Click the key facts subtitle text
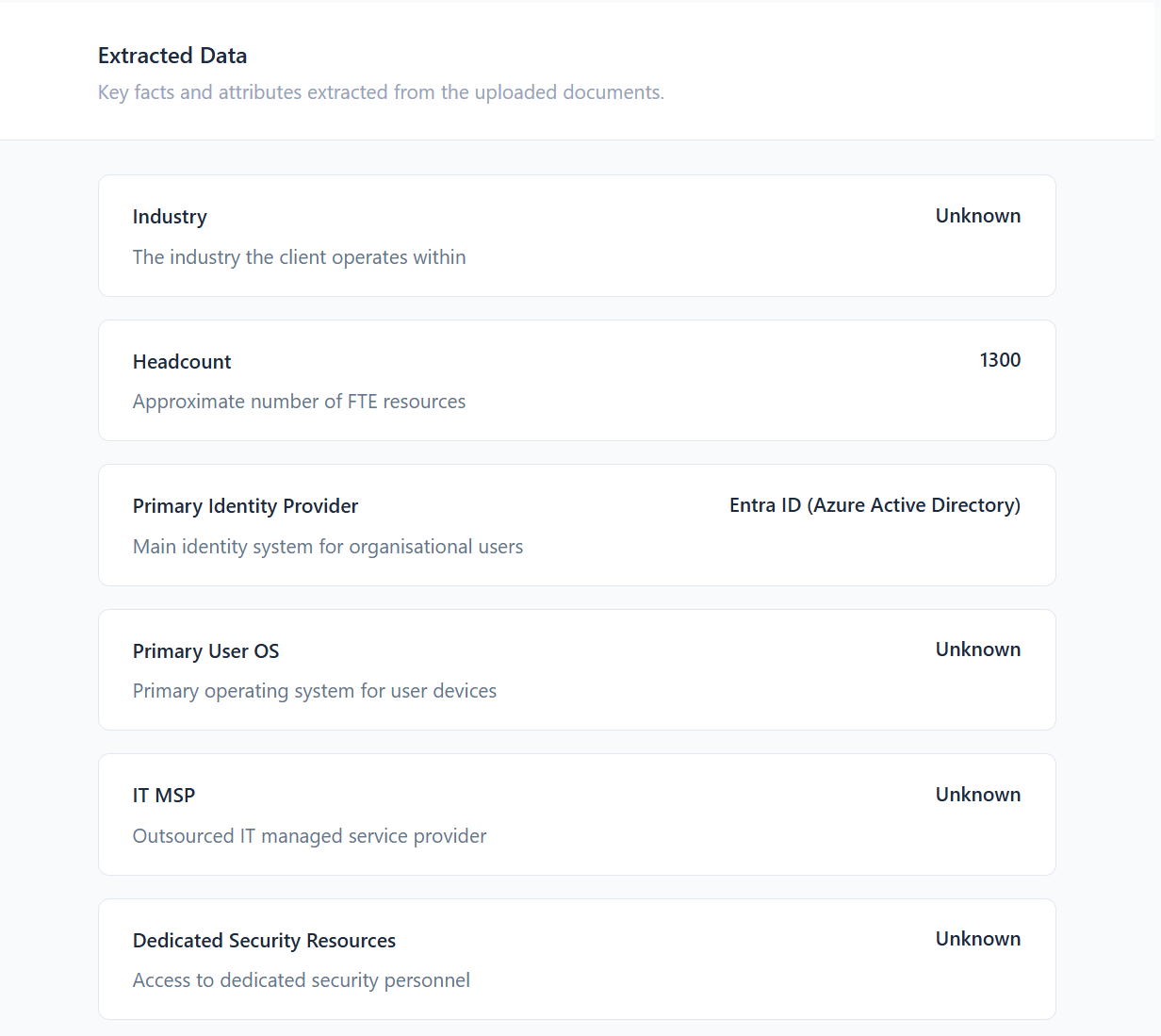This screenshot has width=1161, height=1036. [381, 91]
